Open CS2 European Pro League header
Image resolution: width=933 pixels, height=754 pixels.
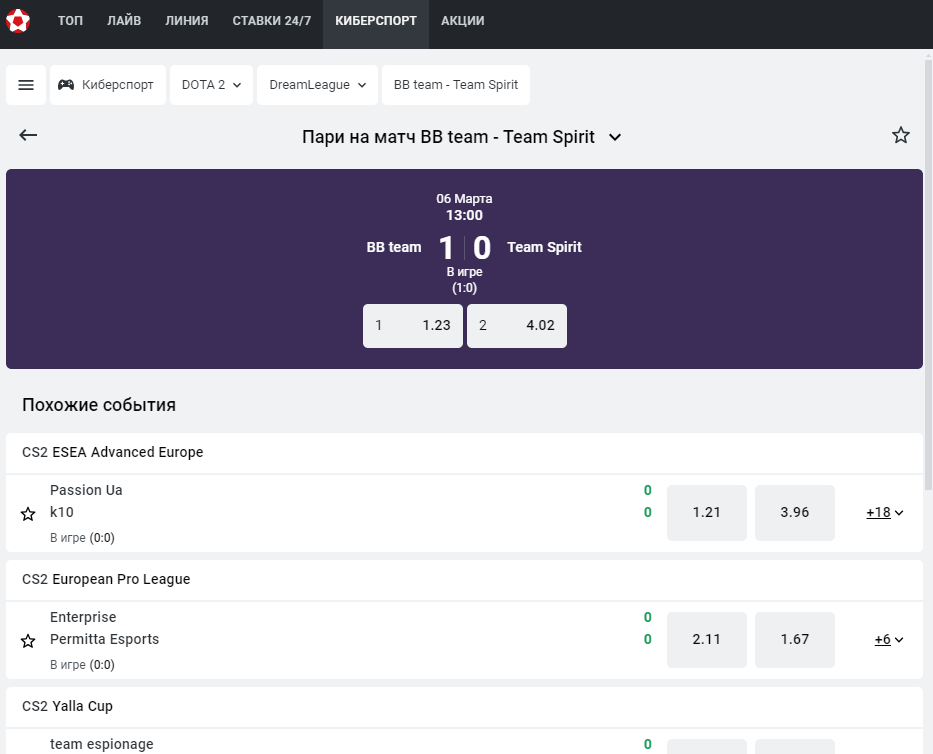click(106, 579)
